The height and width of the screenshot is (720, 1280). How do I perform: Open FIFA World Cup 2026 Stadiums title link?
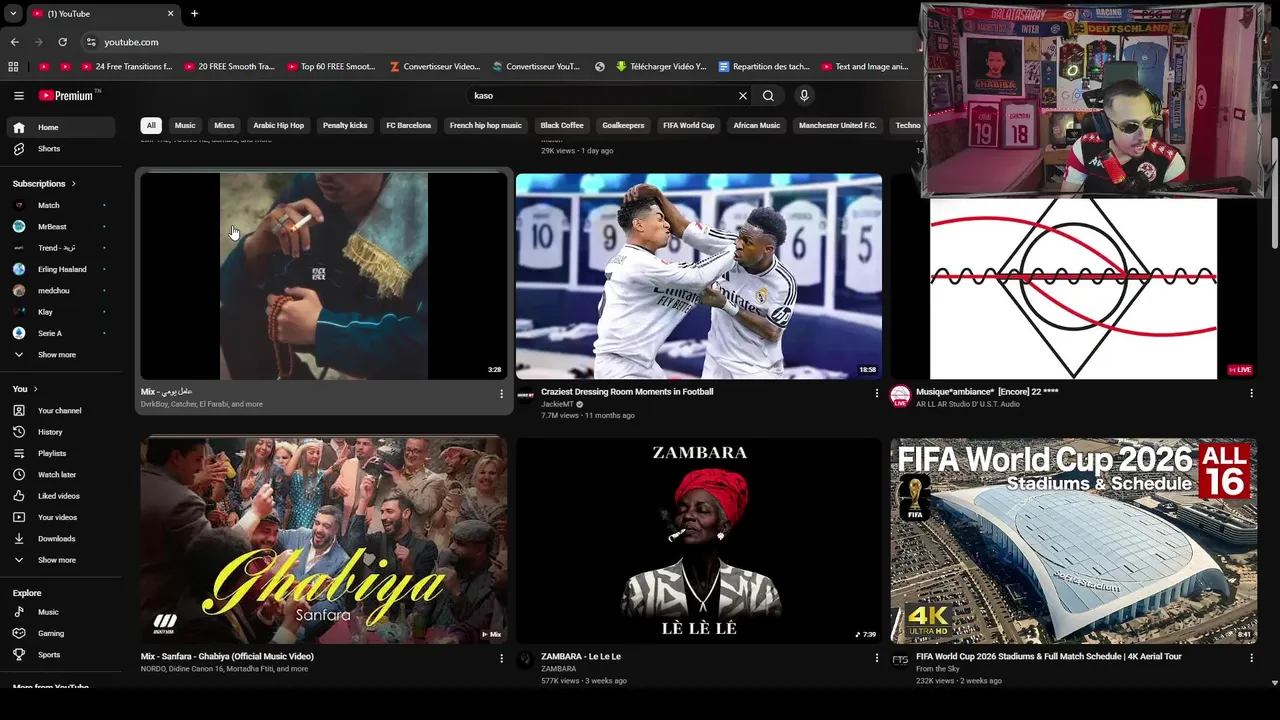click(x=1049, y=657)
